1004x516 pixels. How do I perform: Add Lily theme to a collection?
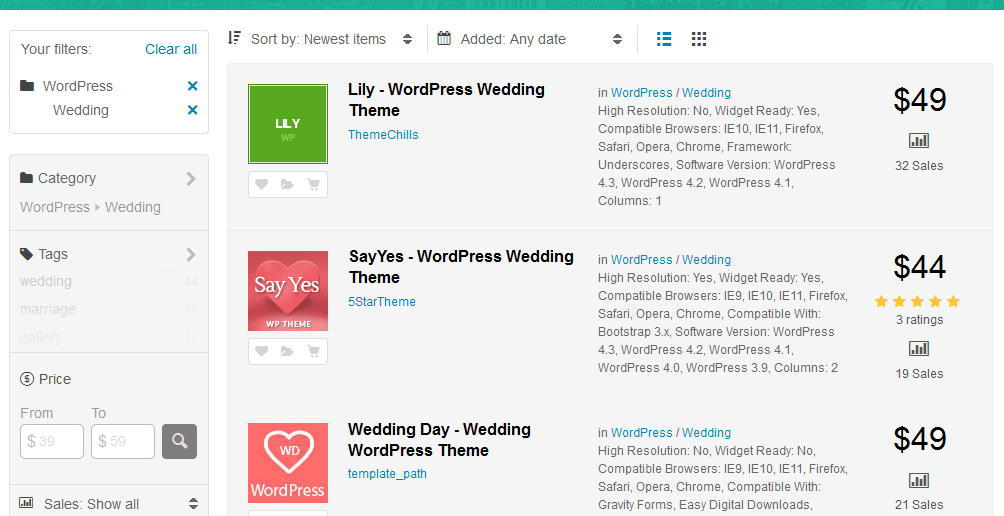point(287,184)
